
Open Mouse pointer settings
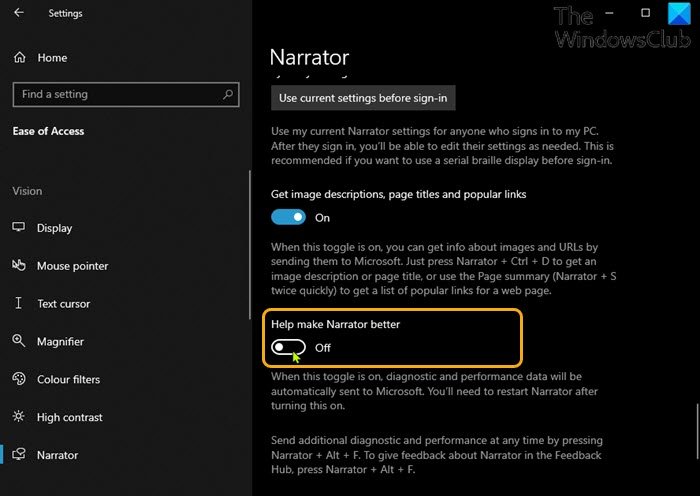(x=126, y=266)
